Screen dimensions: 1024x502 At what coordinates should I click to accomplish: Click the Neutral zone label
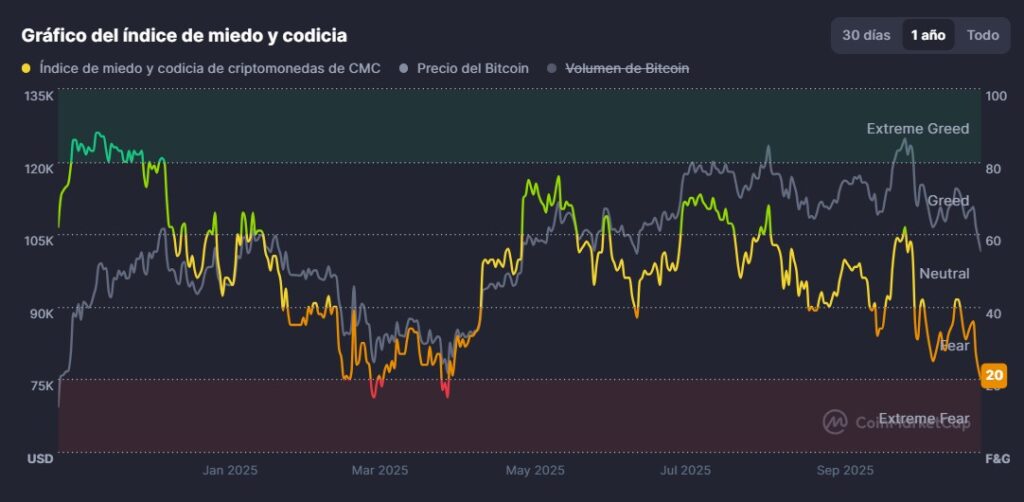[x=944, y=273]
